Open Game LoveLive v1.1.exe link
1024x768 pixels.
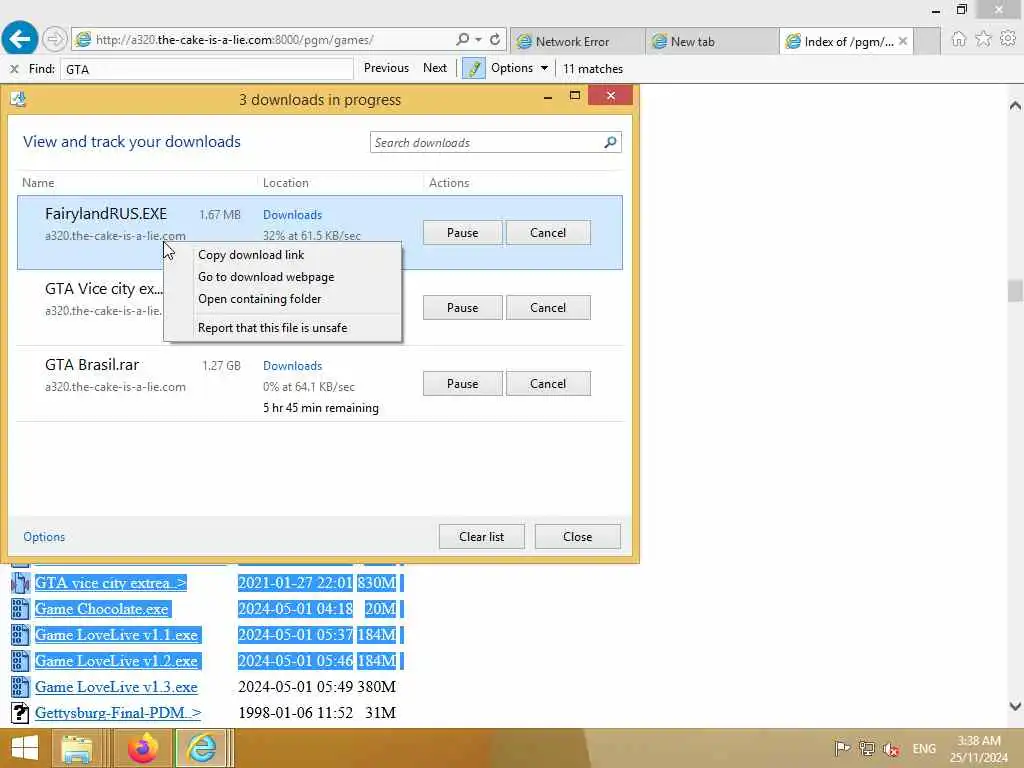coord(117,635)
